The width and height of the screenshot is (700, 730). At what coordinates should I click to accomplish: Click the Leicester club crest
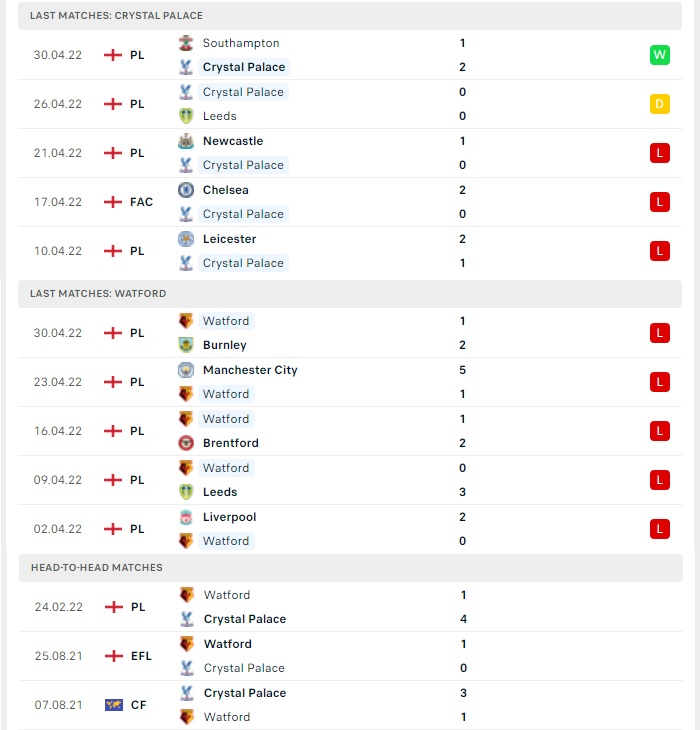[186, 239]
